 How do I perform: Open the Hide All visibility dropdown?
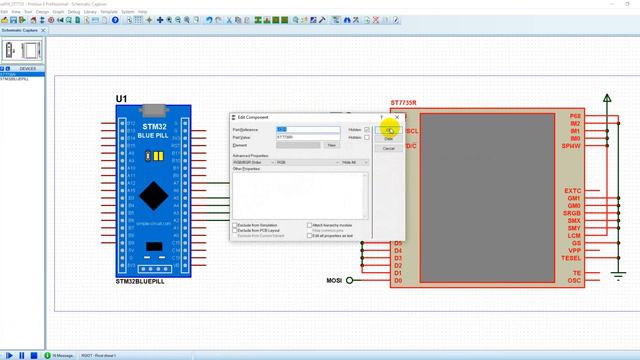355,162
